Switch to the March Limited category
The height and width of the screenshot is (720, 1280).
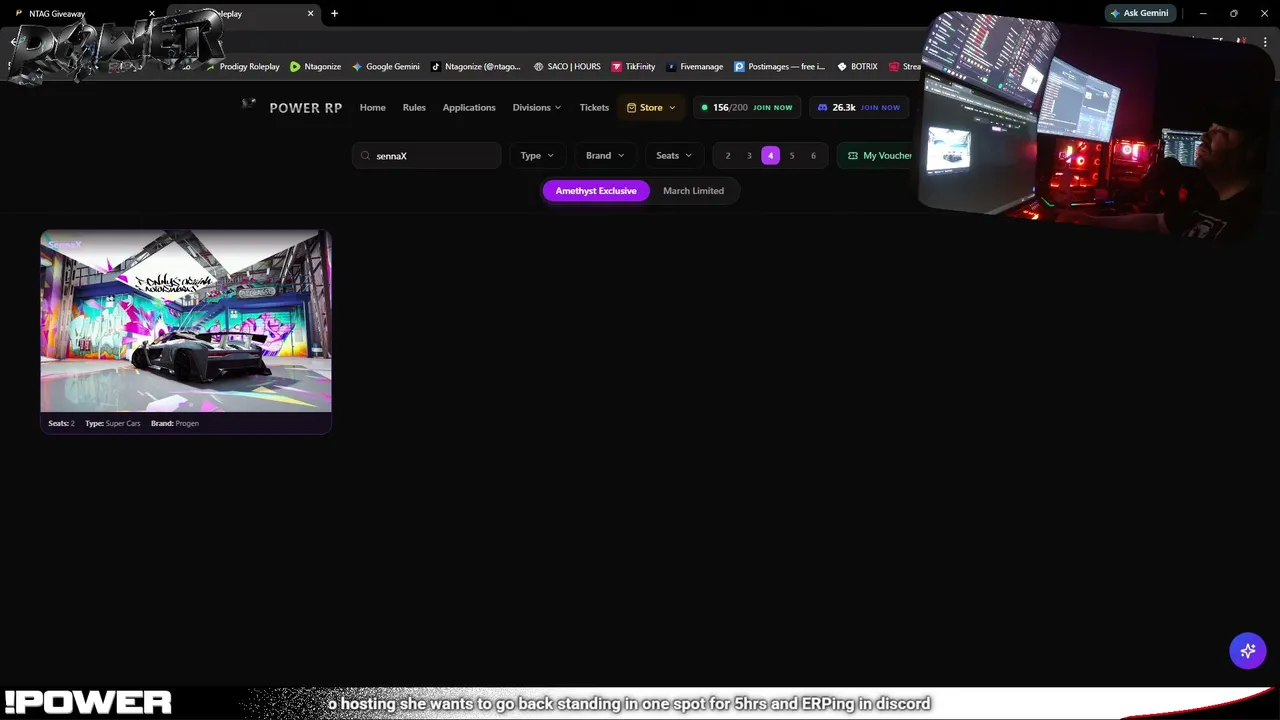(693, 191)
